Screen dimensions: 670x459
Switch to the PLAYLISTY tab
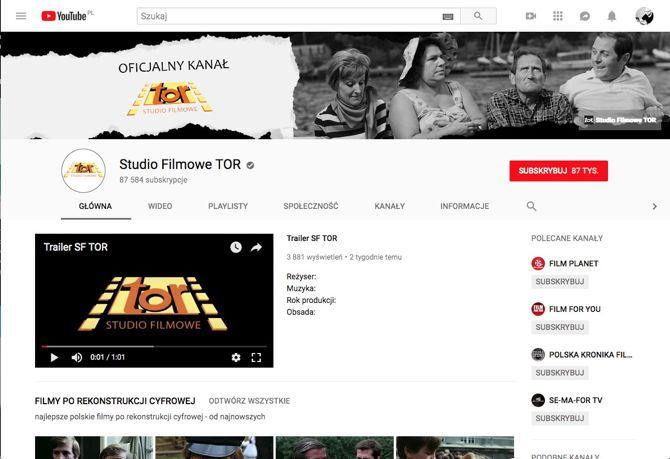228,206
